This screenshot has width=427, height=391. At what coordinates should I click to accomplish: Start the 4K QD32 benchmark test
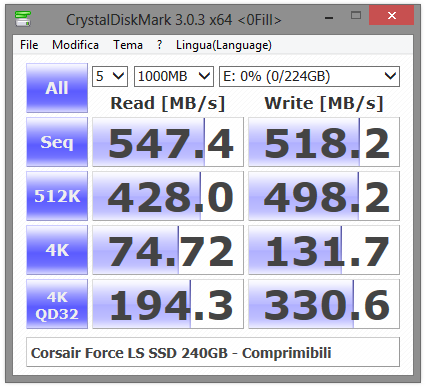57,304
